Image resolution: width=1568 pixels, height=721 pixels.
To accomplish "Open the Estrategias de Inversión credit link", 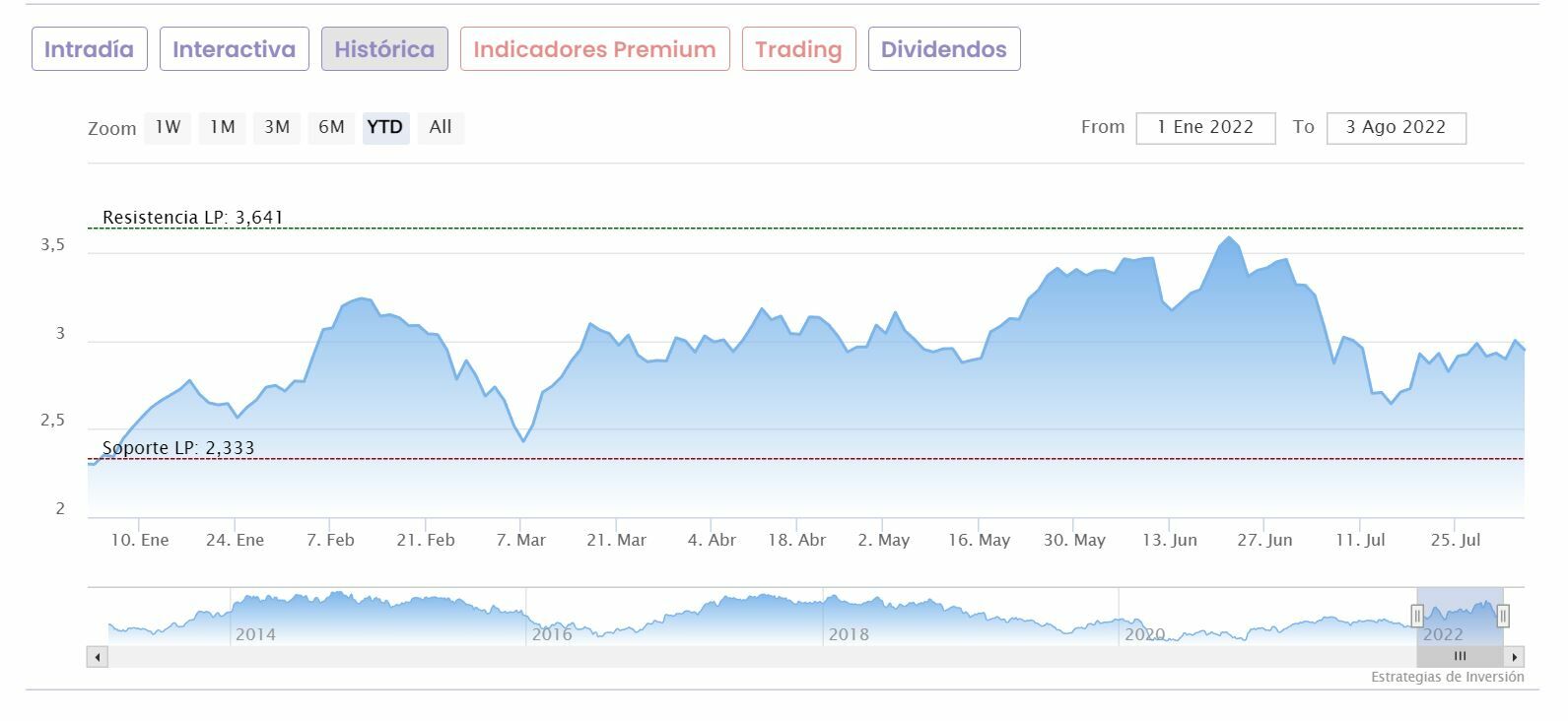I will 1447,677.
